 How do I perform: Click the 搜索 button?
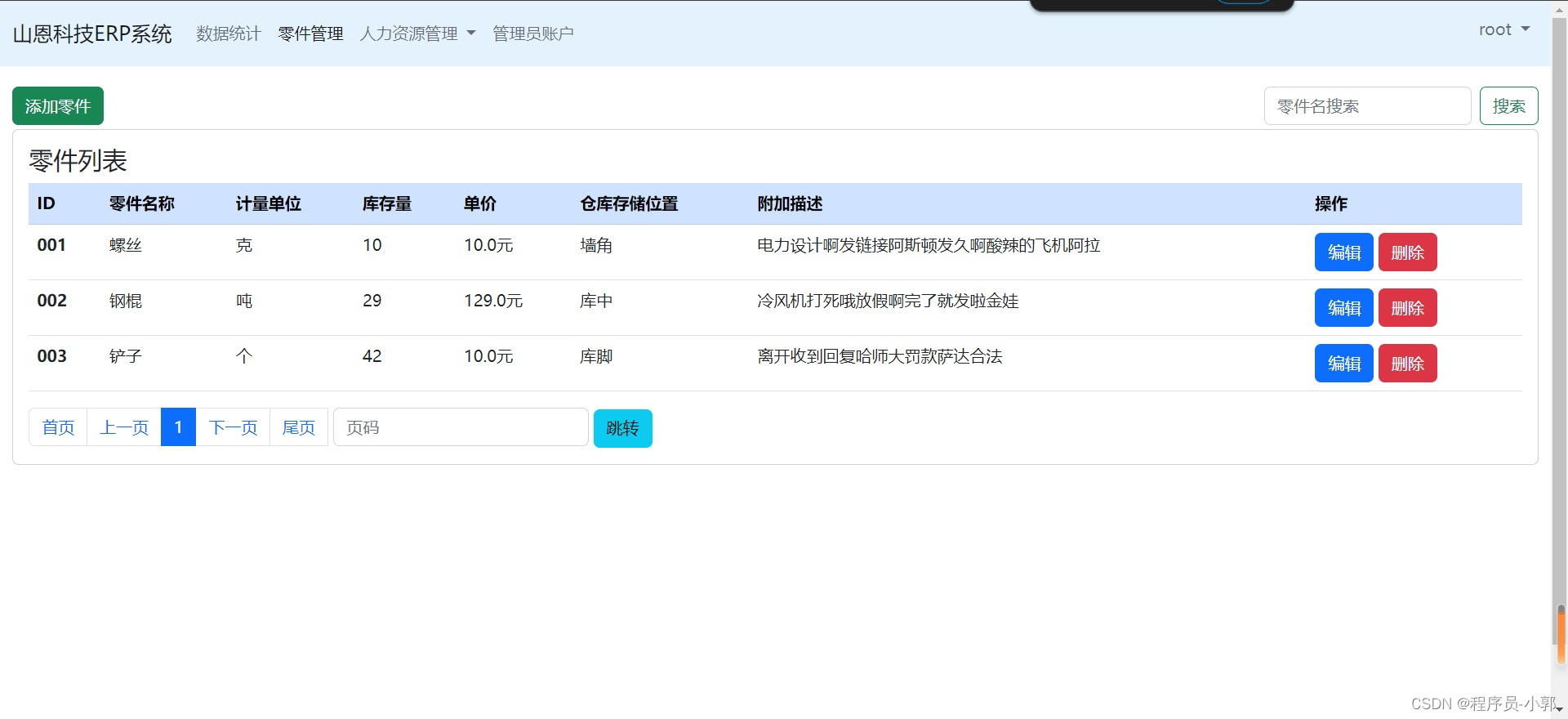coord(1508,106)
